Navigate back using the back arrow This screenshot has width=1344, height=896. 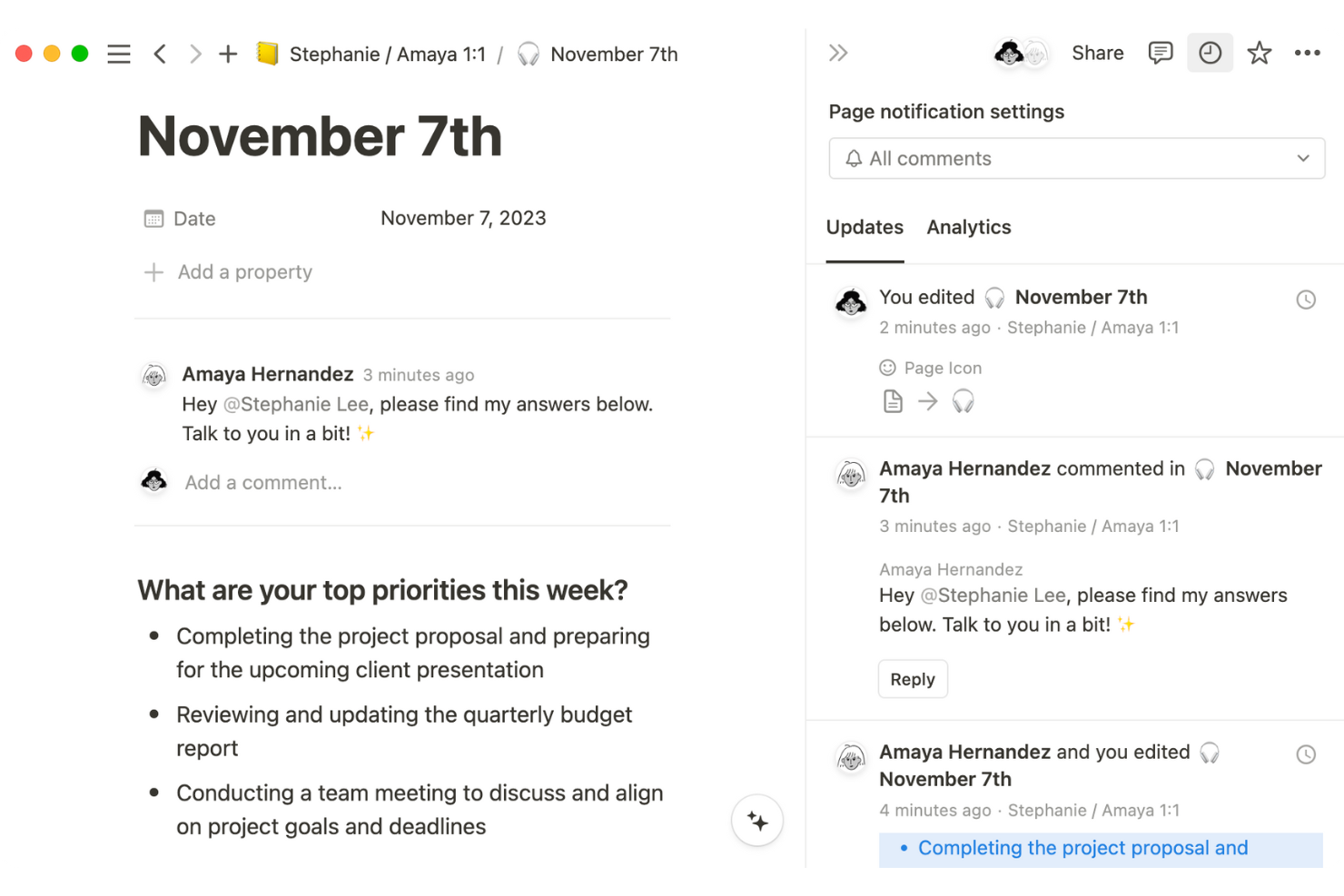pyautogui.click(x=160, y=54)
